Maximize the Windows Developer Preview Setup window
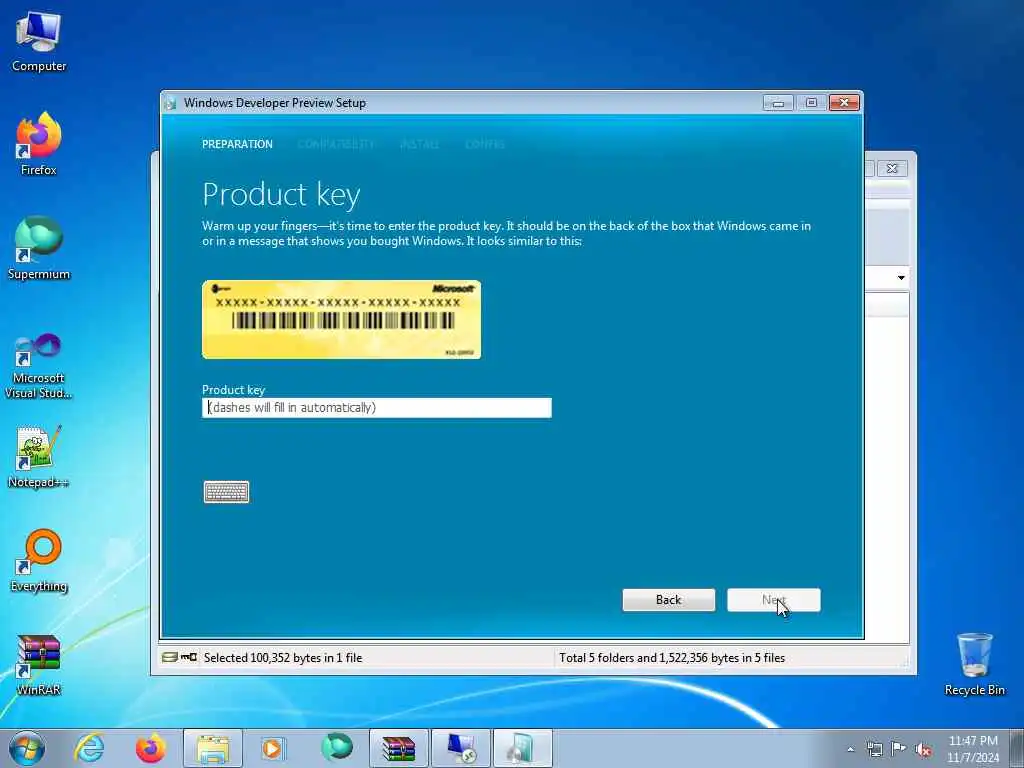Screen dimensions: 1024x768 [x=811, y=103]
